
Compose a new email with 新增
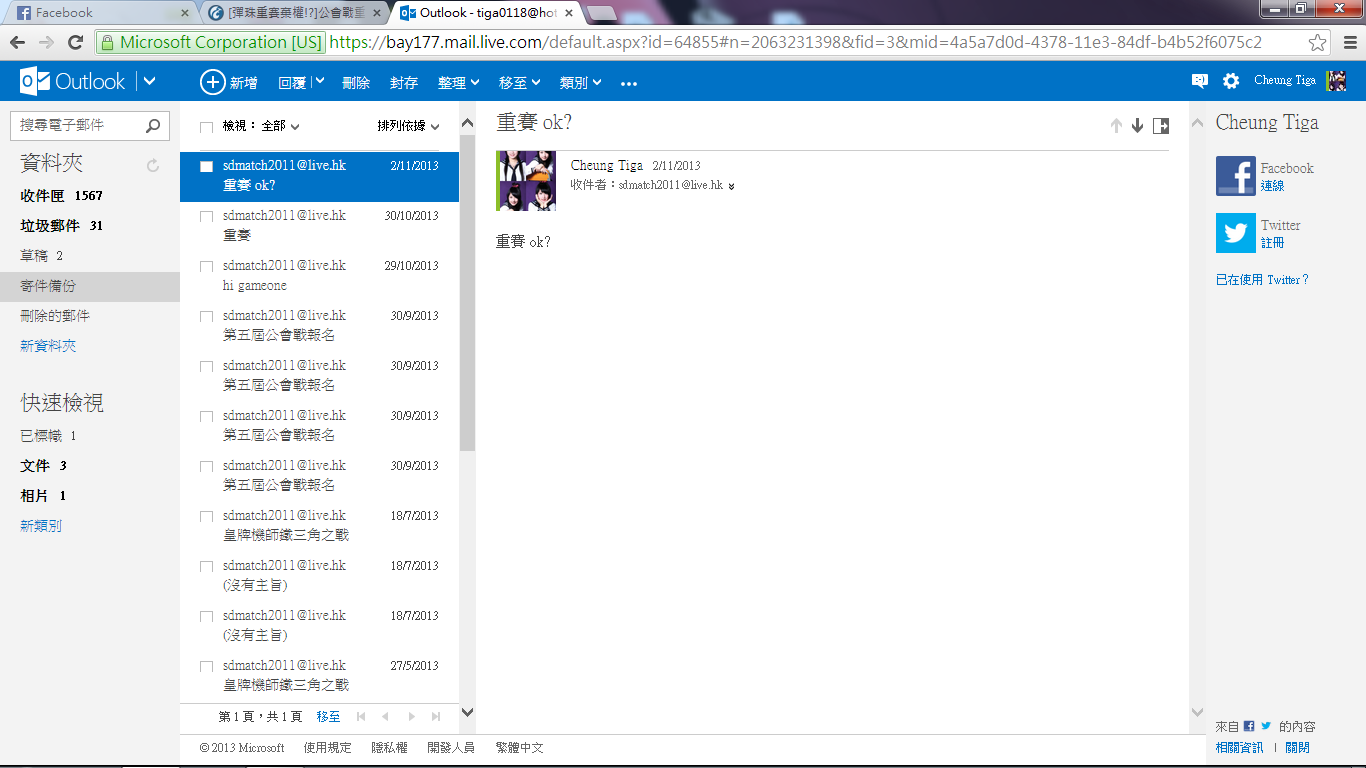[229, 83]
